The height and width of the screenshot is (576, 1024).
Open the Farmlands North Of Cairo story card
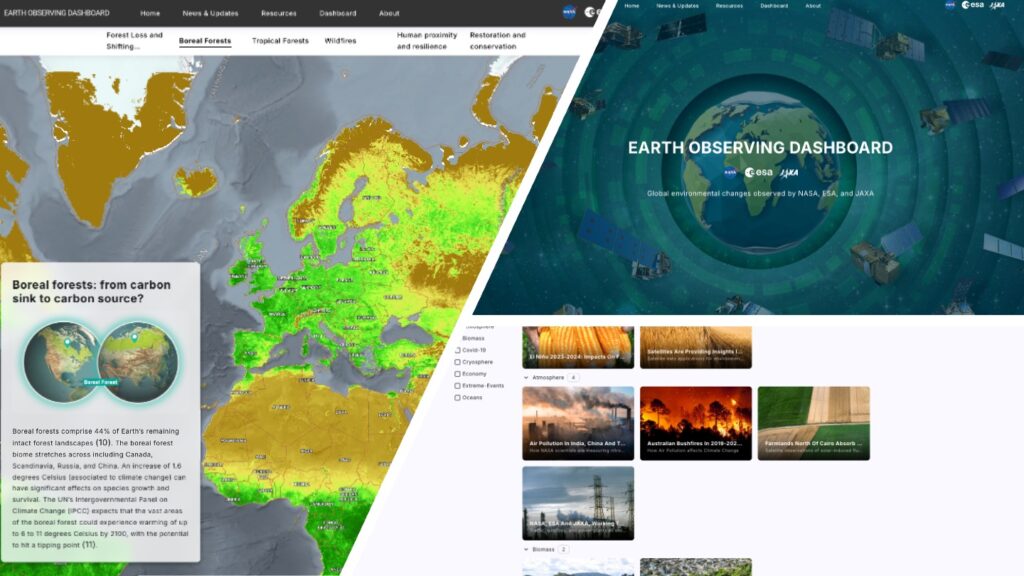[814, 423]
